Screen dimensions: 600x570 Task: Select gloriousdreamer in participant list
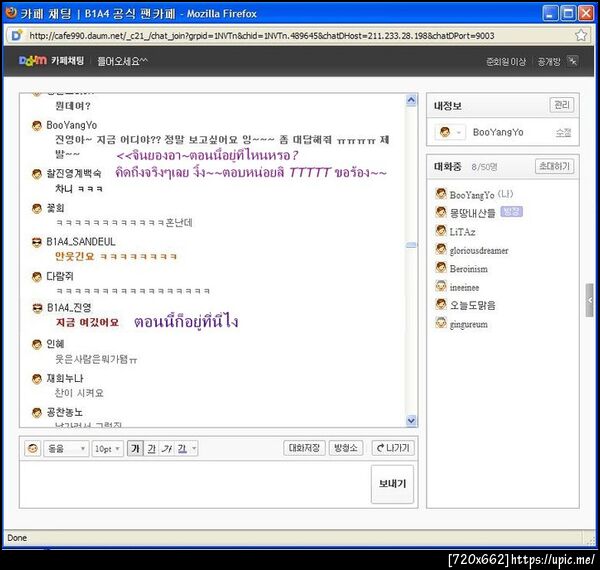pos(479,251)
